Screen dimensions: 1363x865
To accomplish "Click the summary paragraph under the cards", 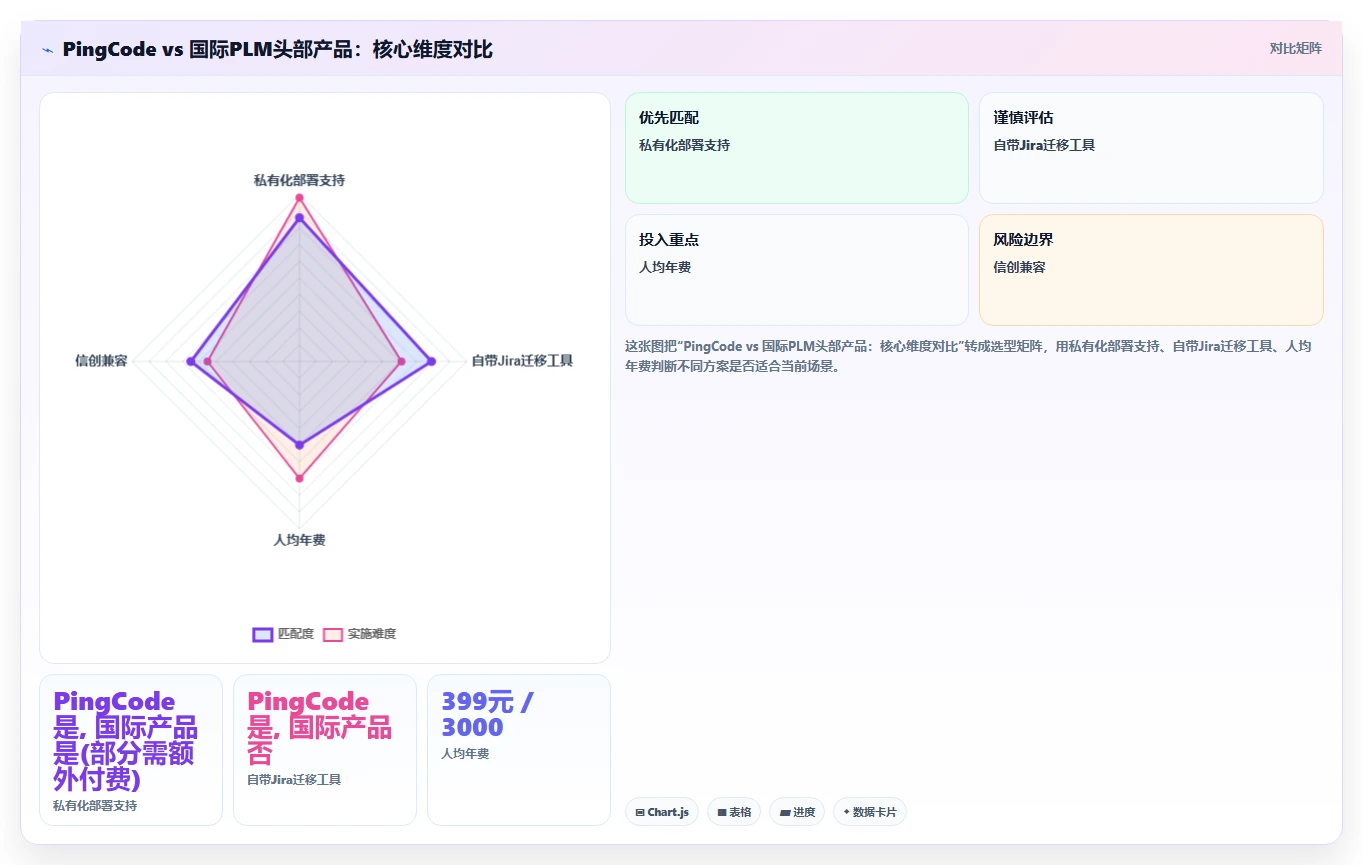I will (968, 356).
